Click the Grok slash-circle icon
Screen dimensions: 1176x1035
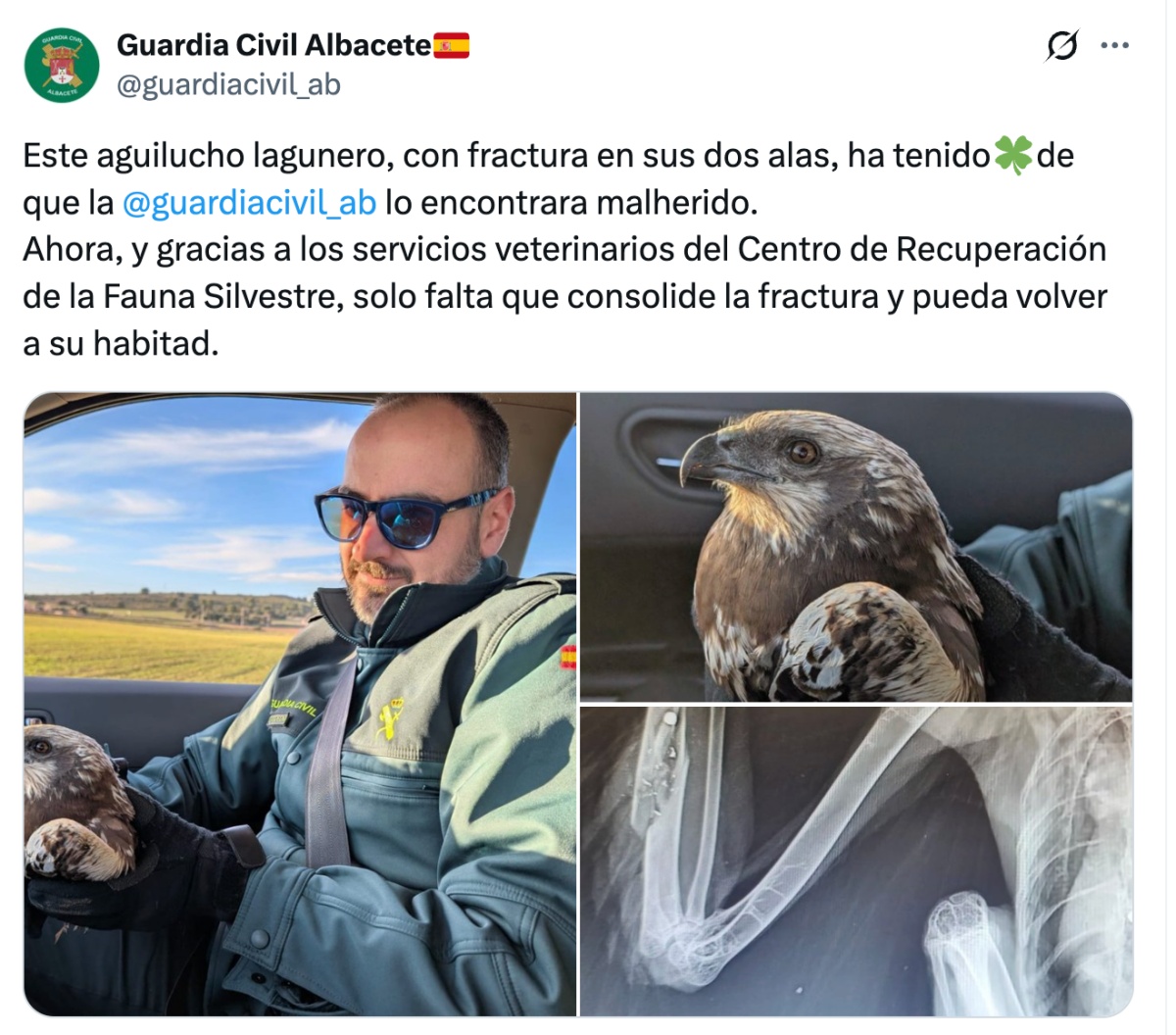click(x=1062, y=45)
